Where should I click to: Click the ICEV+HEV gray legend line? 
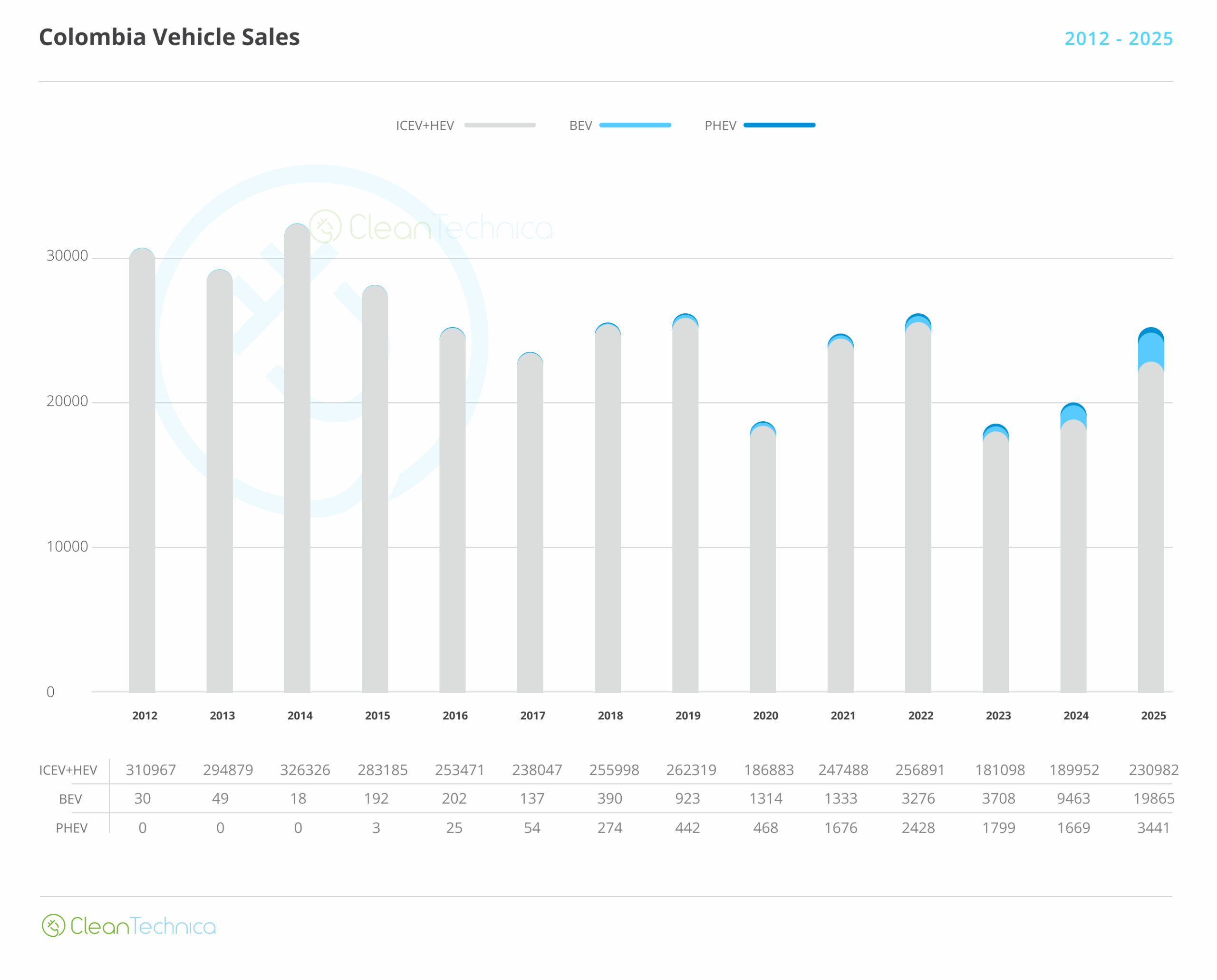500,126
